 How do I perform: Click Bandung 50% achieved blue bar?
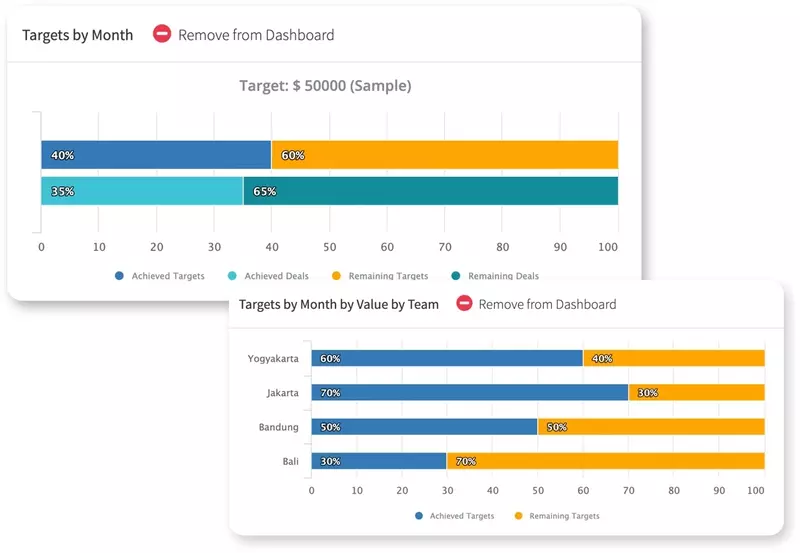point(424,426)
